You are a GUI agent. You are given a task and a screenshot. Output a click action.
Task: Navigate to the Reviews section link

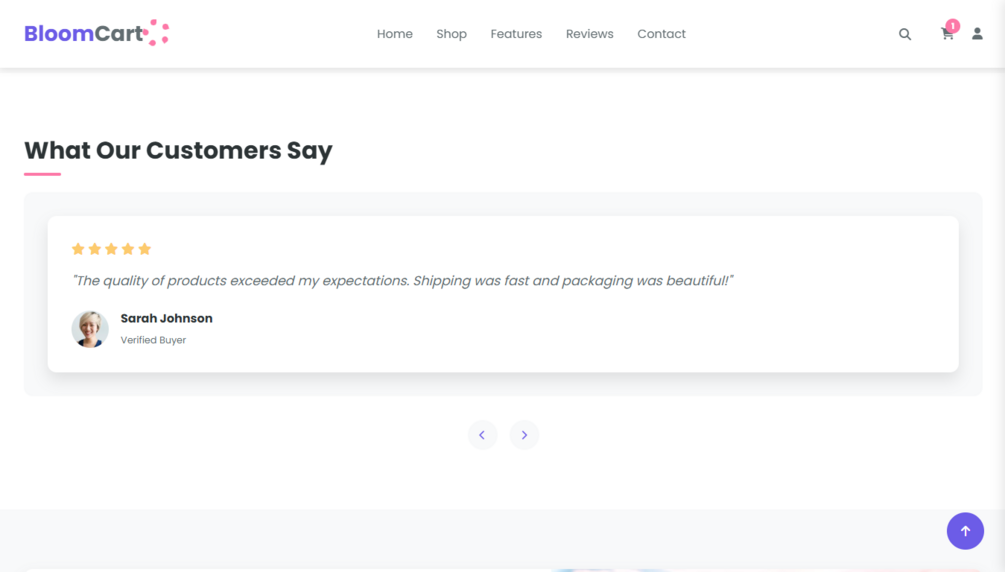pos(590,34)
